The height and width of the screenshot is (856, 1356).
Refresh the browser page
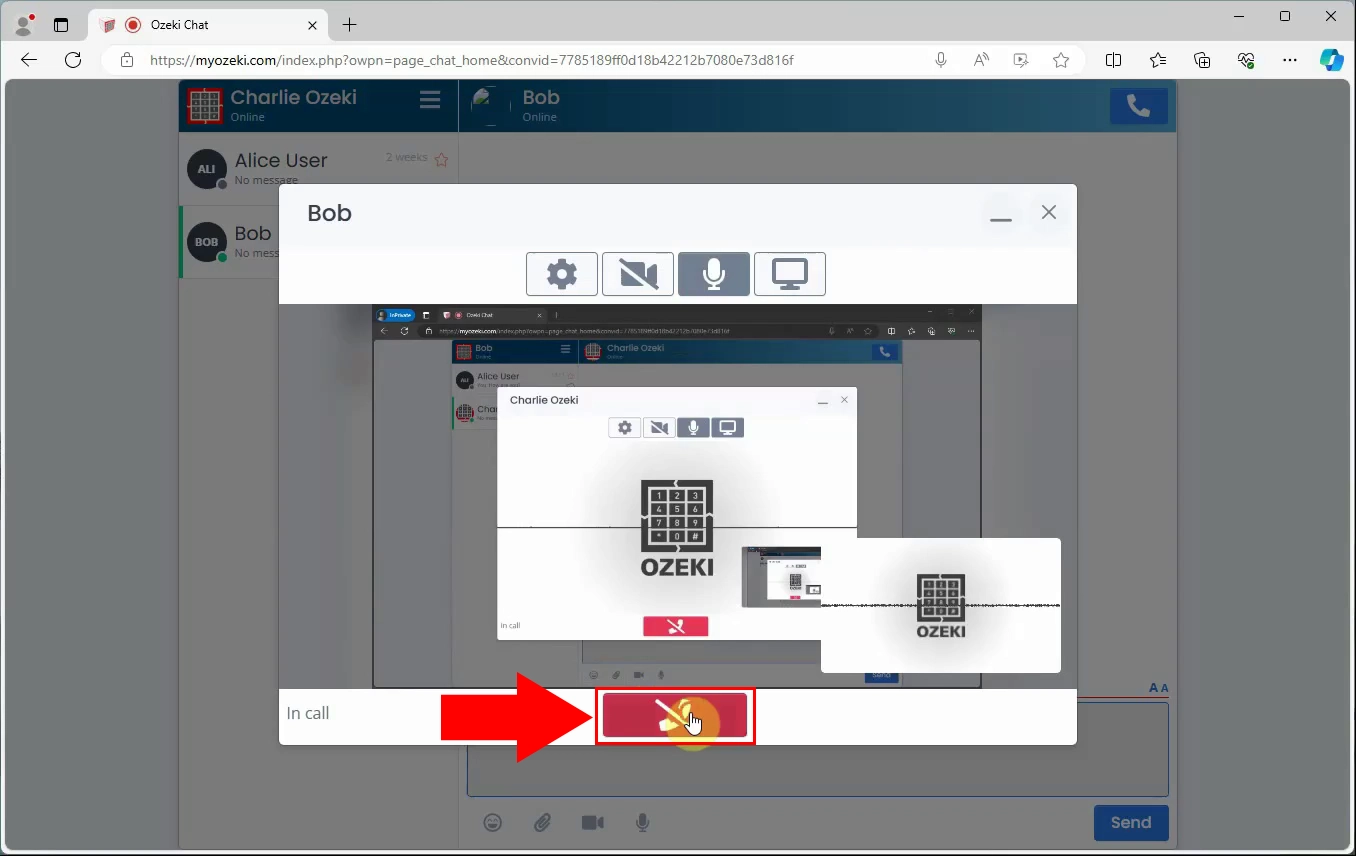tap(73, 60)
